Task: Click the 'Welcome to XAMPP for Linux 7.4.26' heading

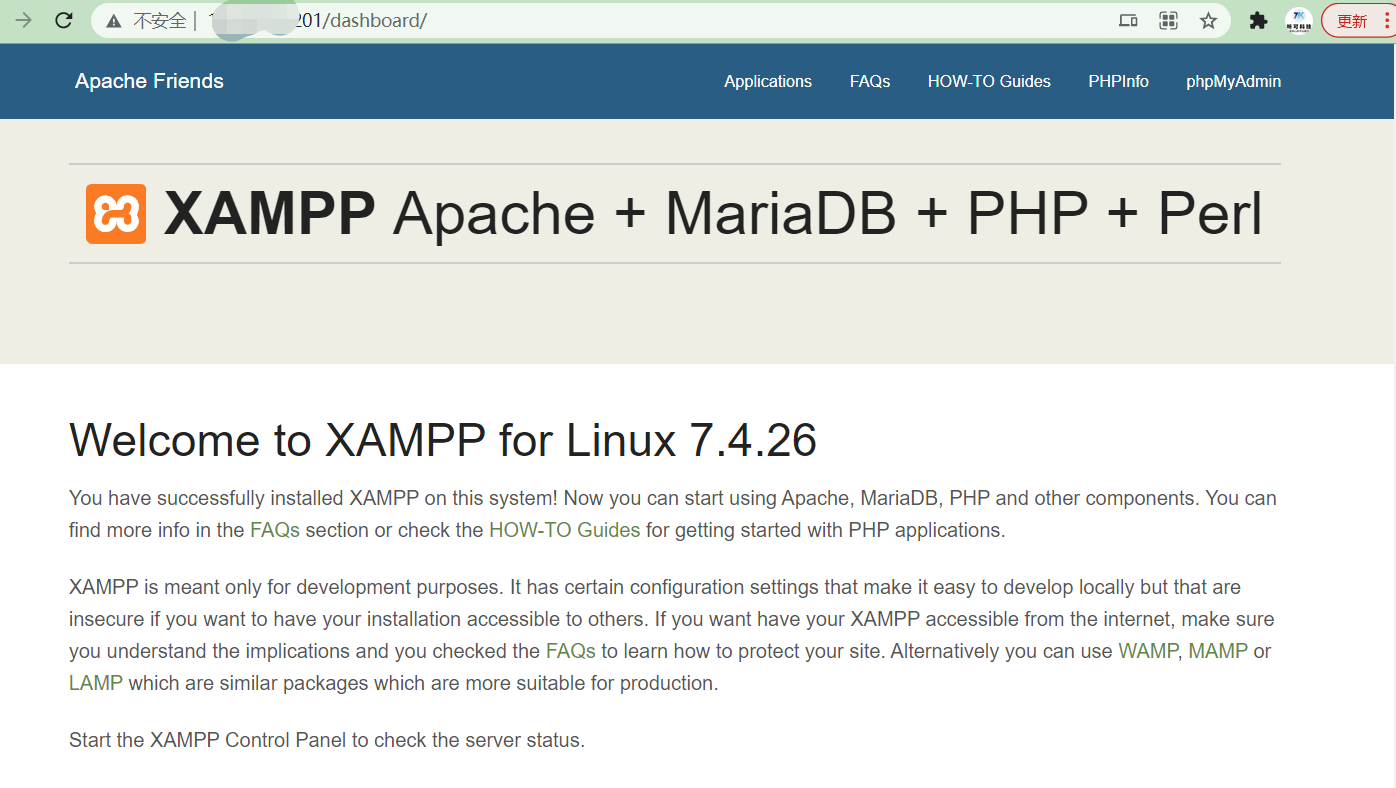Action: (x=443, y=440)
